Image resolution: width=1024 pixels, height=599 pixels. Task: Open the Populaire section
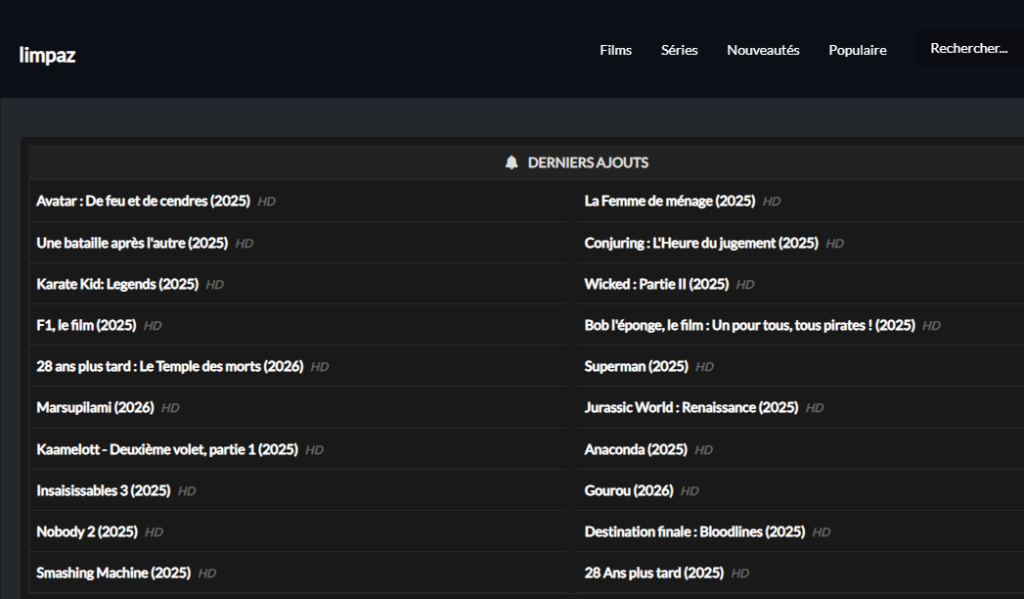(857, 50)
